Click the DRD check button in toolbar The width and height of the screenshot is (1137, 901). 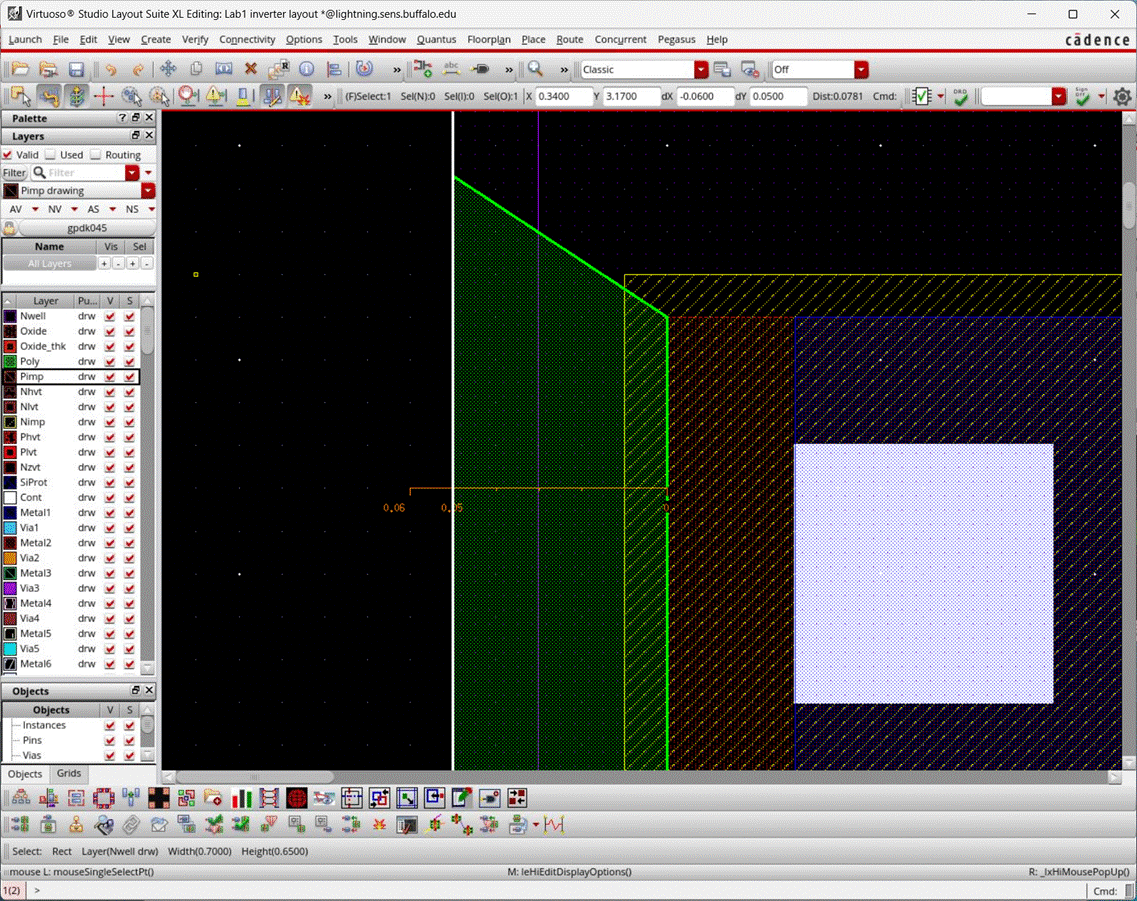click(x=958, y=97)
